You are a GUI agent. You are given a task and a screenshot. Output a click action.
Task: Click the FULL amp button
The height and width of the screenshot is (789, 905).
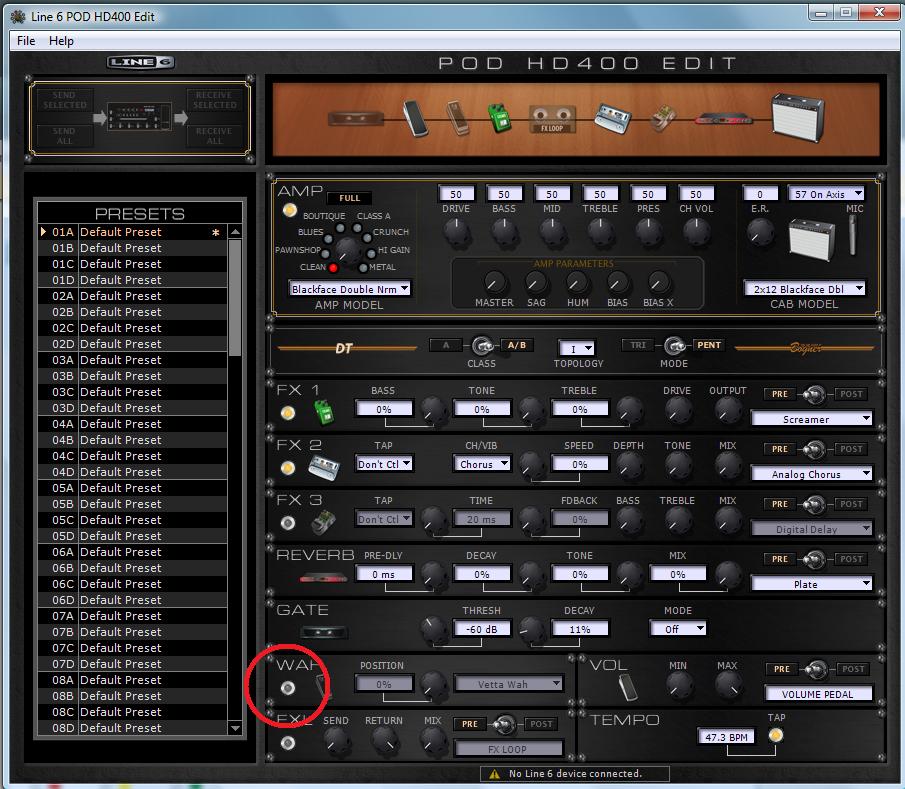pyautogui.click(x=349, y=198)
